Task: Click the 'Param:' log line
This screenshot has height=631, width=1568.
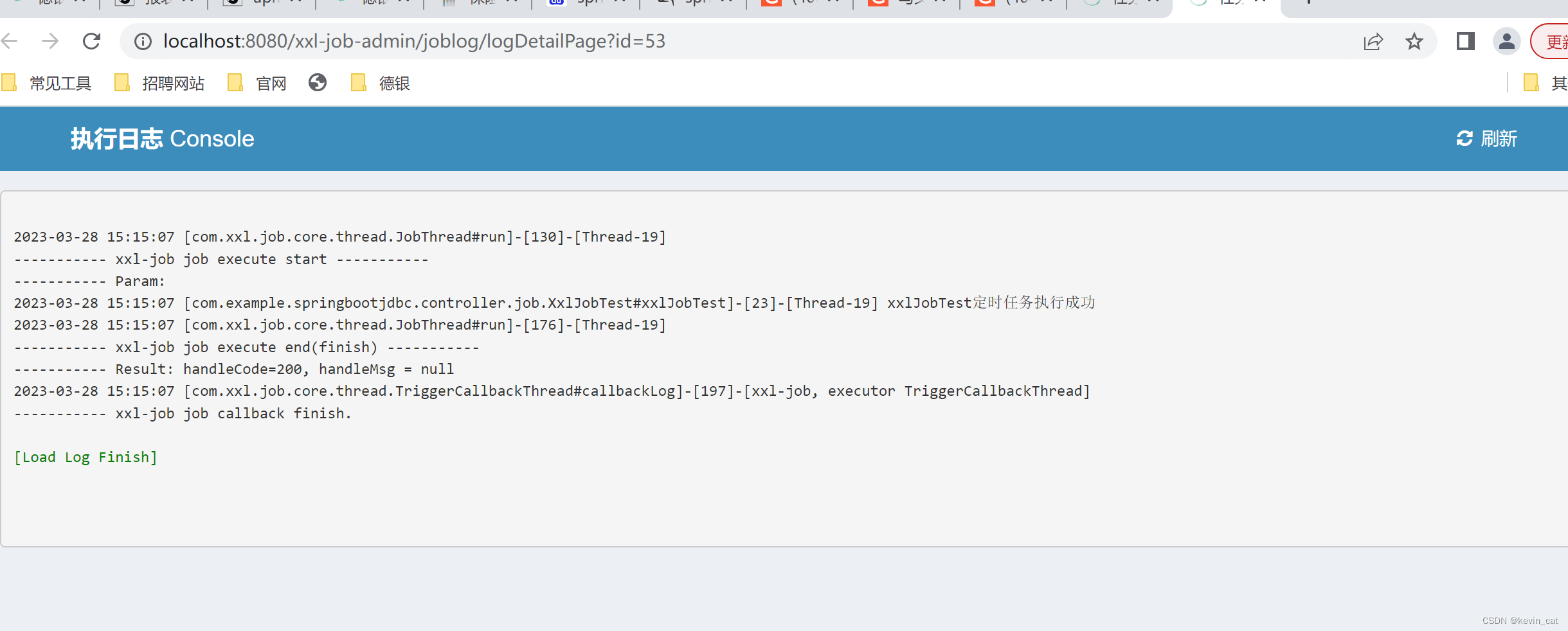Action: click(x=89, y=281)
